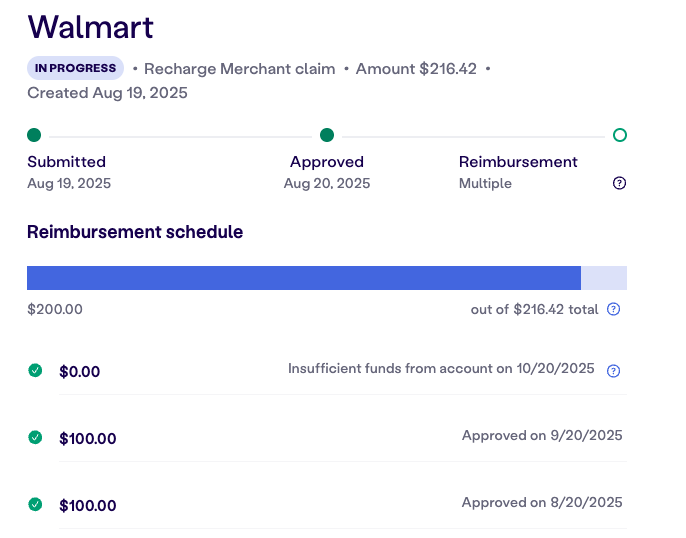The width and height of the screenshot is (686, 538).
Task: Click the green checkmark beside $0.00
Action: [x=35, y=370]
